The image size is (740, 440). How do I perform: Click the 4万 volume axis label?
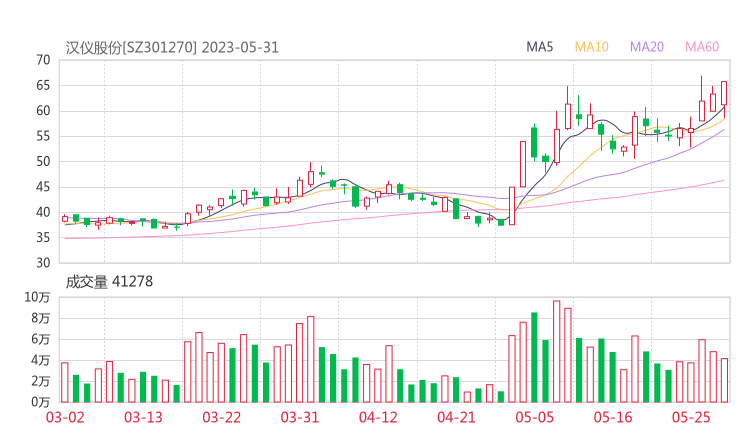point(41,360)
